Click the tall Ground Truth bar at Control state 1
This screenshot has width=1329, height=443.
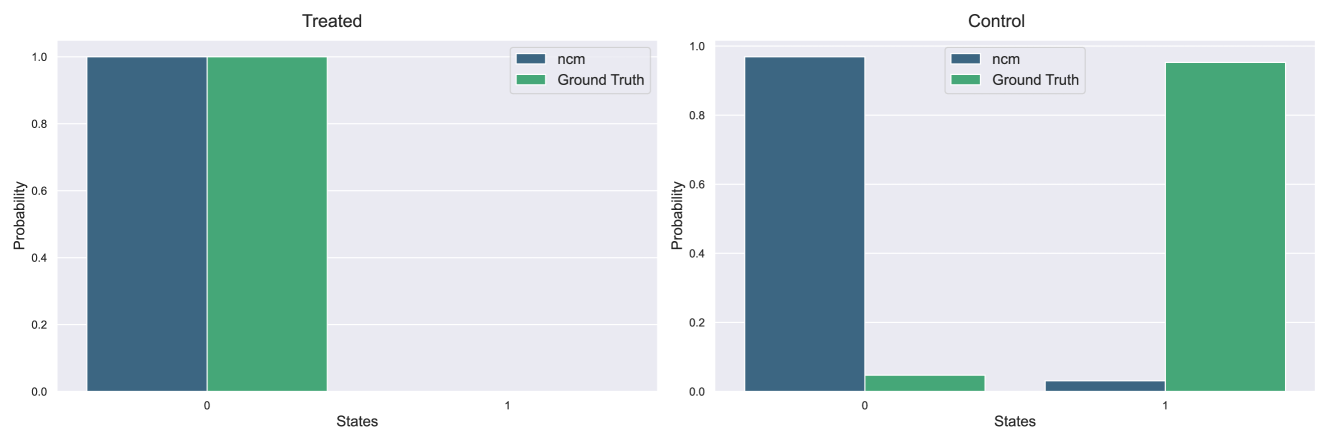[1225, 227]
